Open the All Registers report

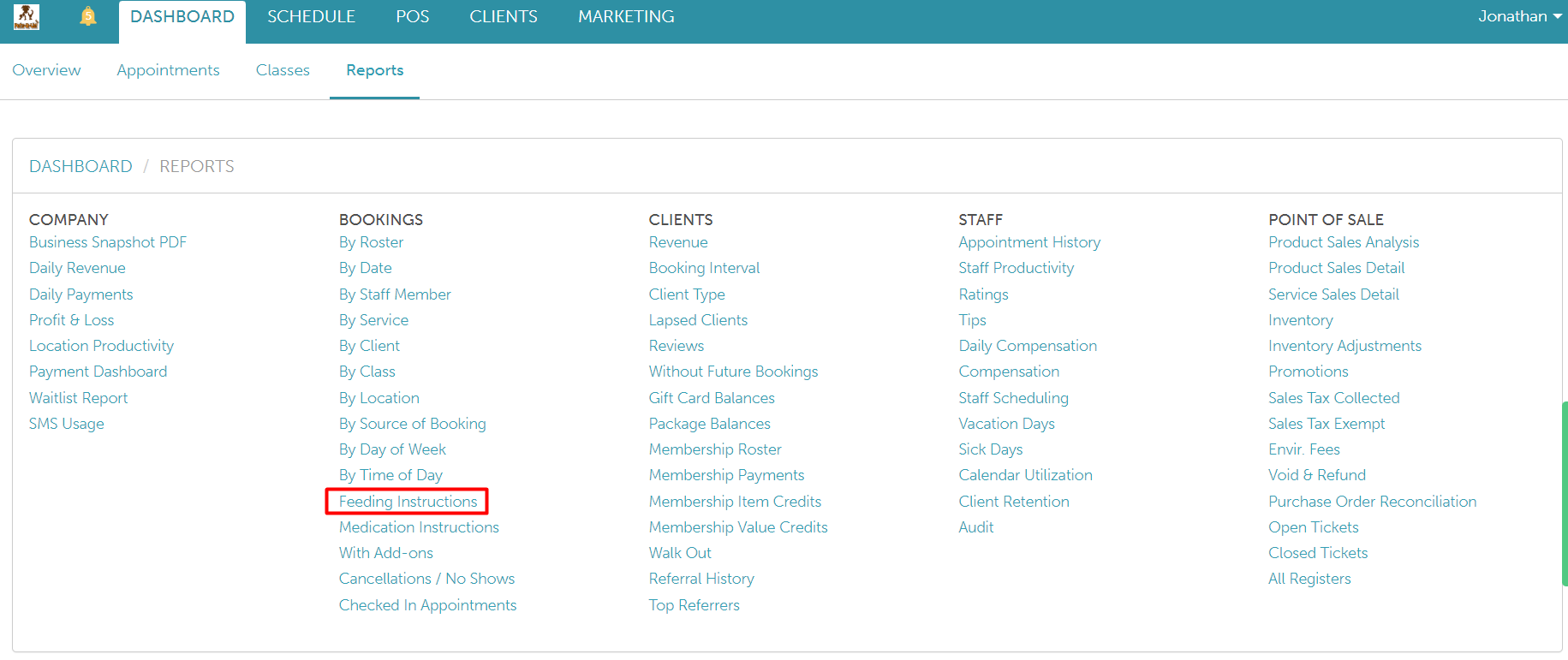(x=1309, y=579)
